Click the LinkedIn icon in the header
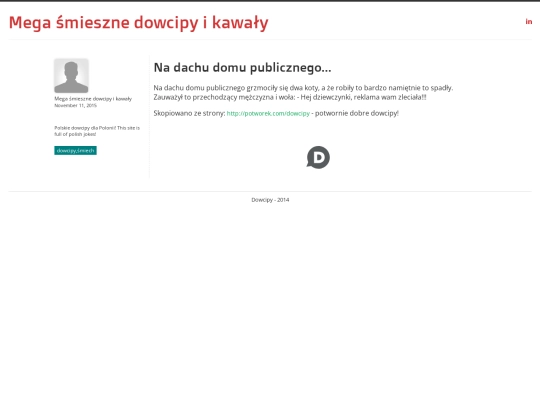The image size is (540, 405). pyautogui.click(x=529, y=22)
